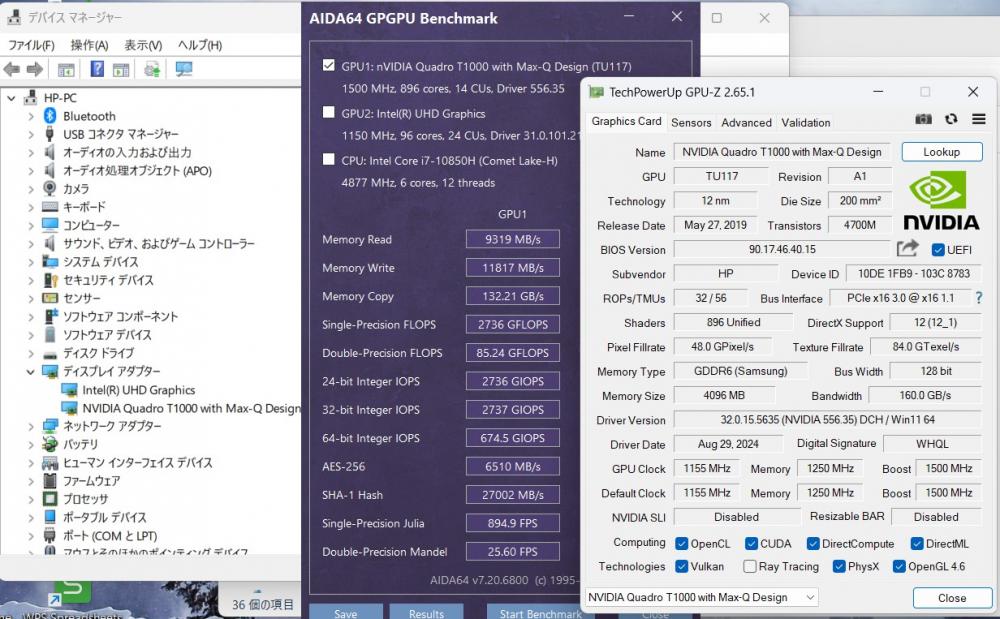Click the NVIDIA logo in GPU-Z
Viewport: 1000px width, 619px height.
click(941, 201)
